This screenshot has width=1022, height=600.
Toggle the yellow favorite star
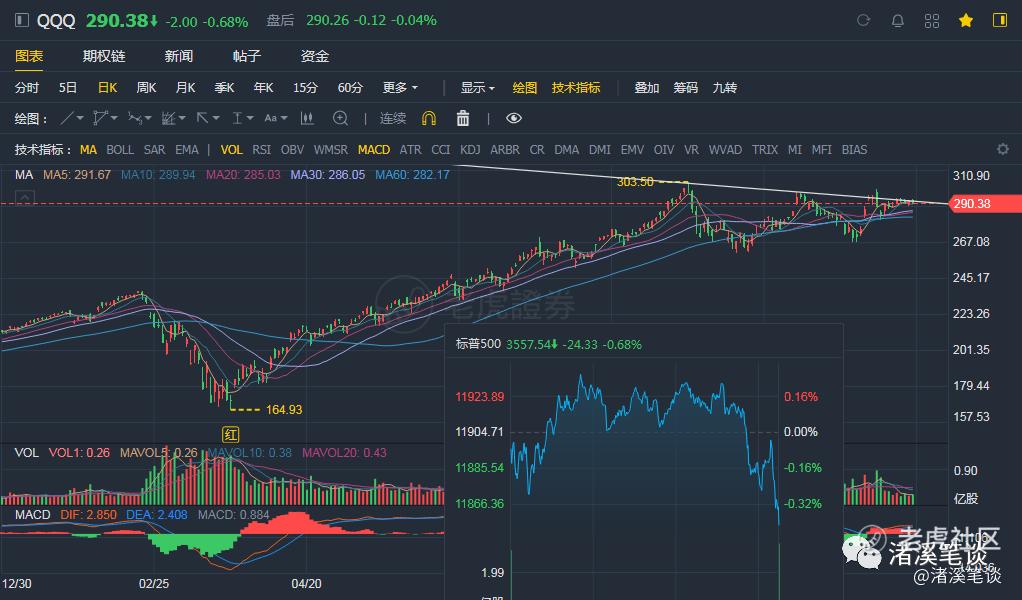[x=966, y=20]
